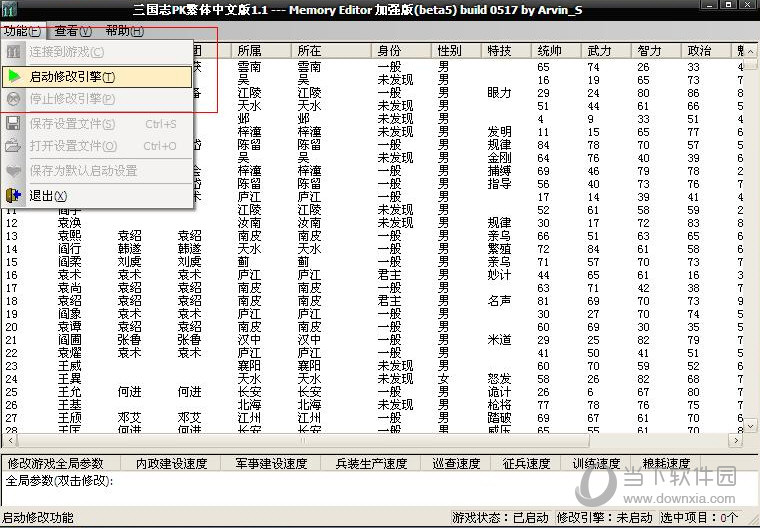Image resolution: width=760 pixels, height=528 pixels.
Task: Click 怒发 skill cell for 王異
Action: click(499, 379)
